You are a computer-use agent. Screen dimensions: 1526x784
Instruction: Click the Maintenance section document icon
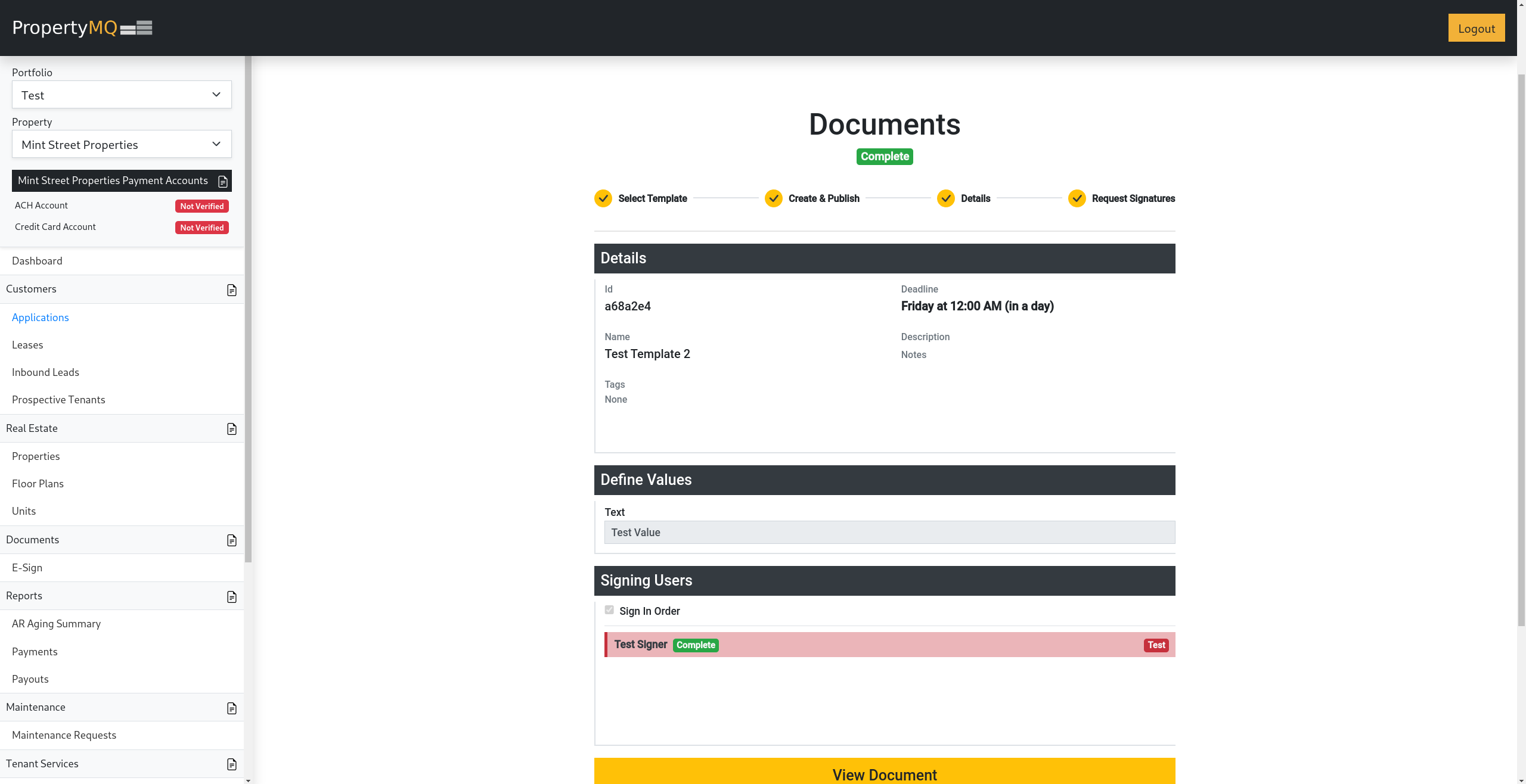[231, 708]
